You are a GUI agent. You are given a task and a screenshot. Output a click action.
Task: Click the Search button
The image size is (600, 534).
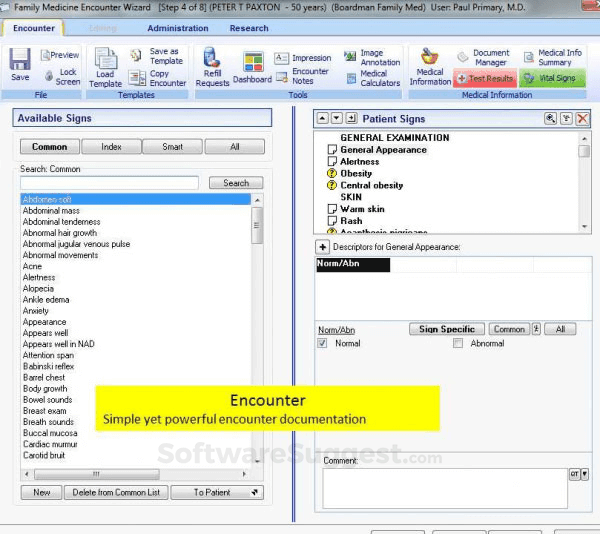pos(236,183)
